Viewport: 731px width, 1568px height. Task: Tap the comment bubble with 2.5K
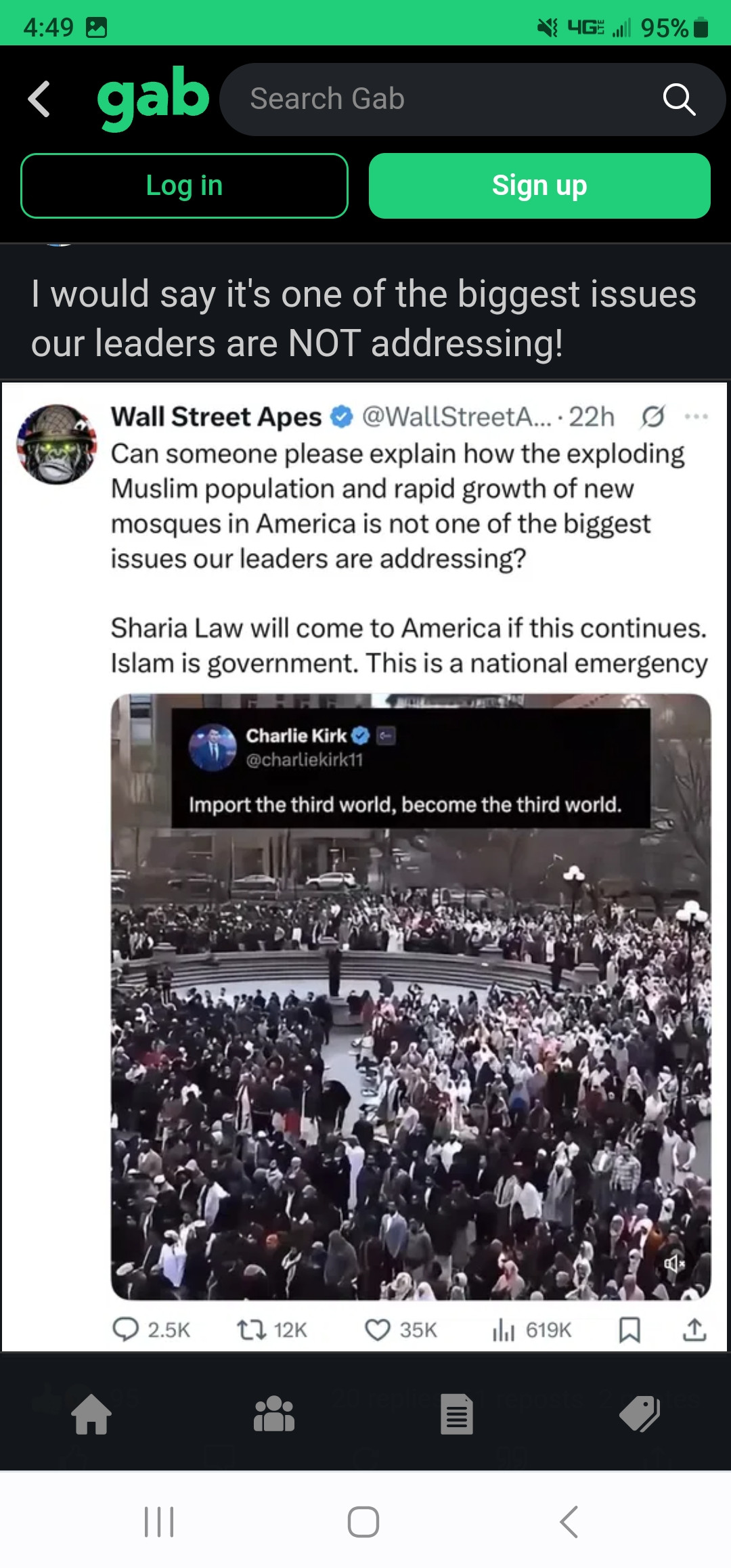click(152, 1330)
